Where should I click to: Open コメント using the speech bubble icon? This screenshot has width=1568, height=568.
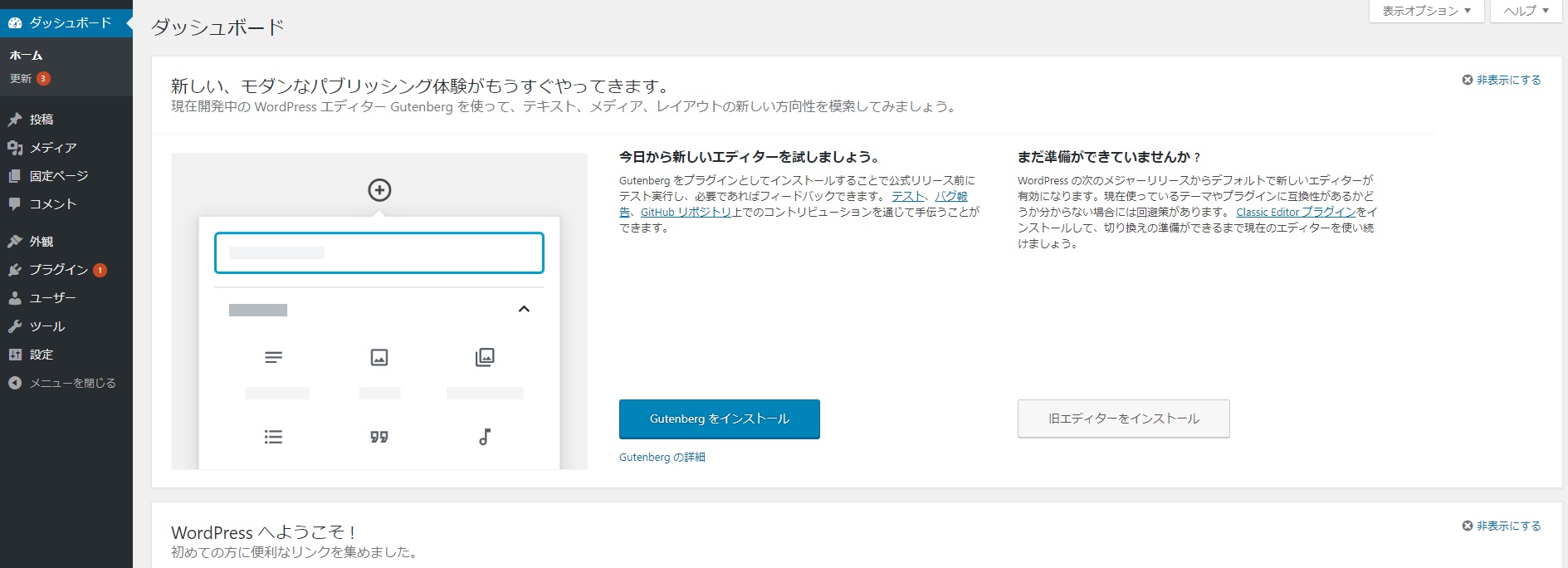[15, 204]
